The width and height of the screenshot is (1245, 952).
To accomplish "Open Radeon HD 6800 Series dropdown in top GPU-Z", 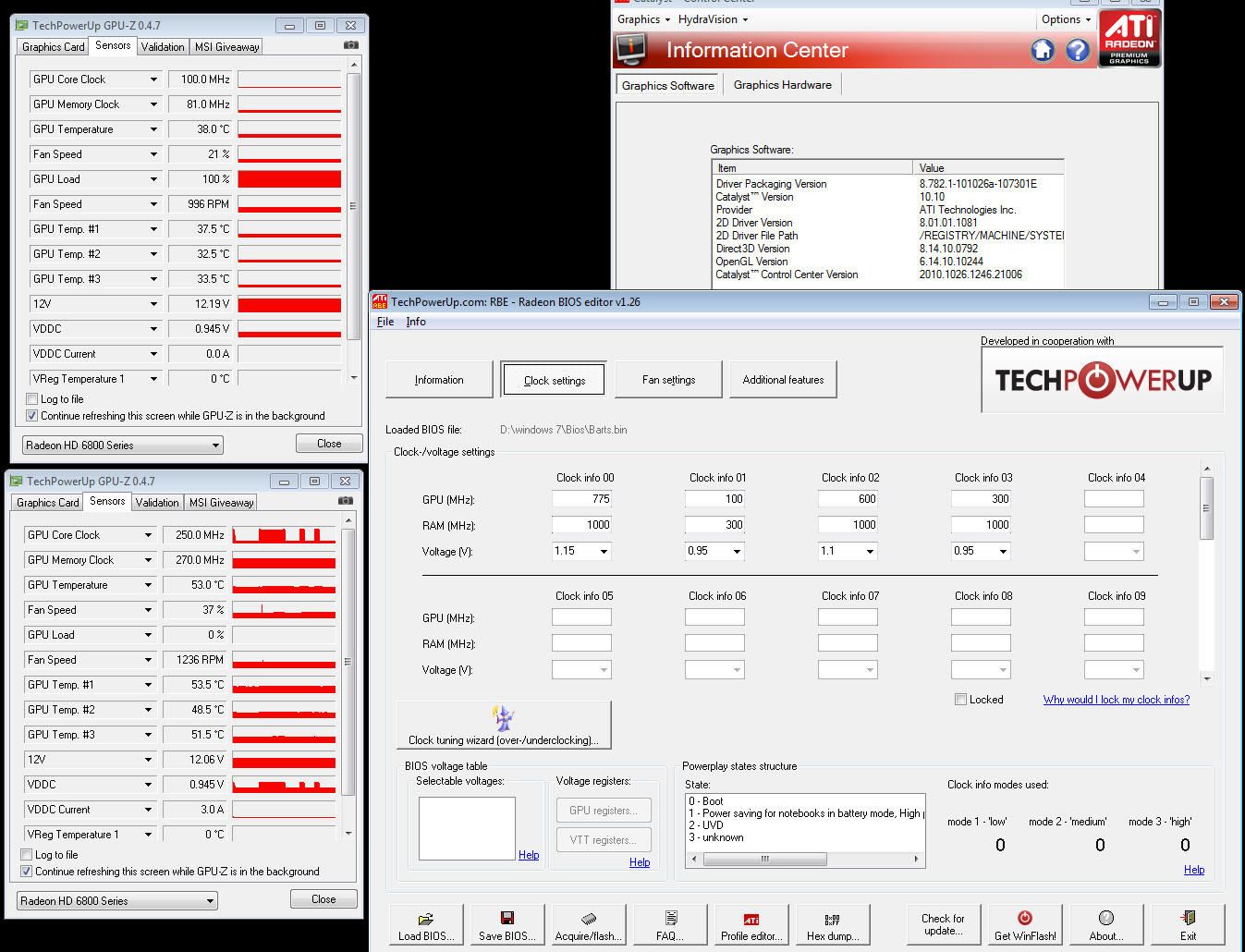I will (x=123, y=445).
